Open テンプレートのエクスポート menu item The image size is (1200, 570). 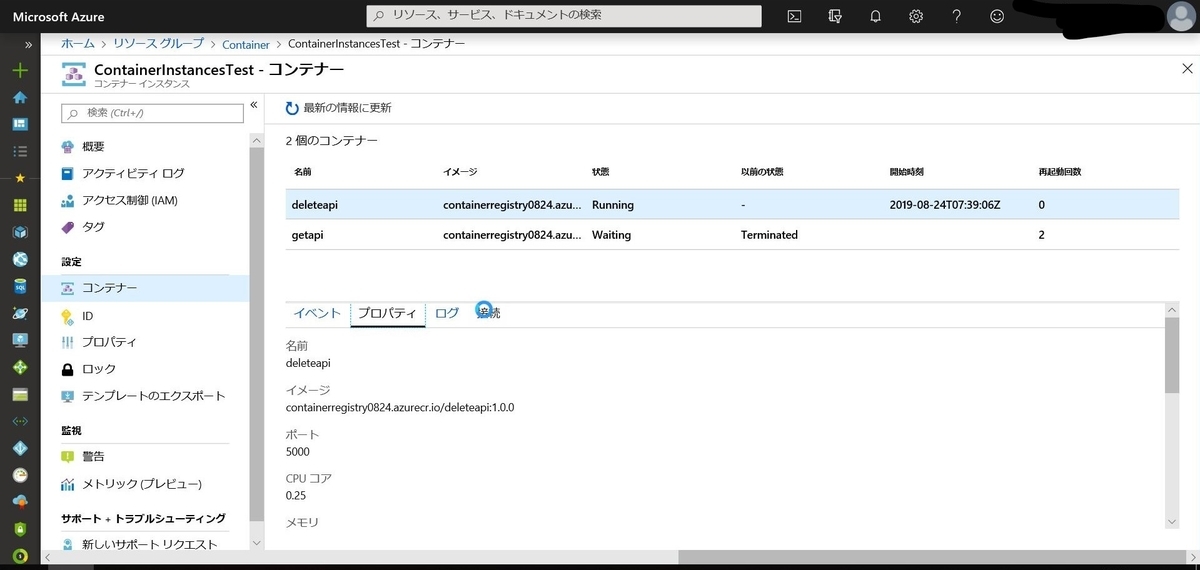tap(145, 396)
